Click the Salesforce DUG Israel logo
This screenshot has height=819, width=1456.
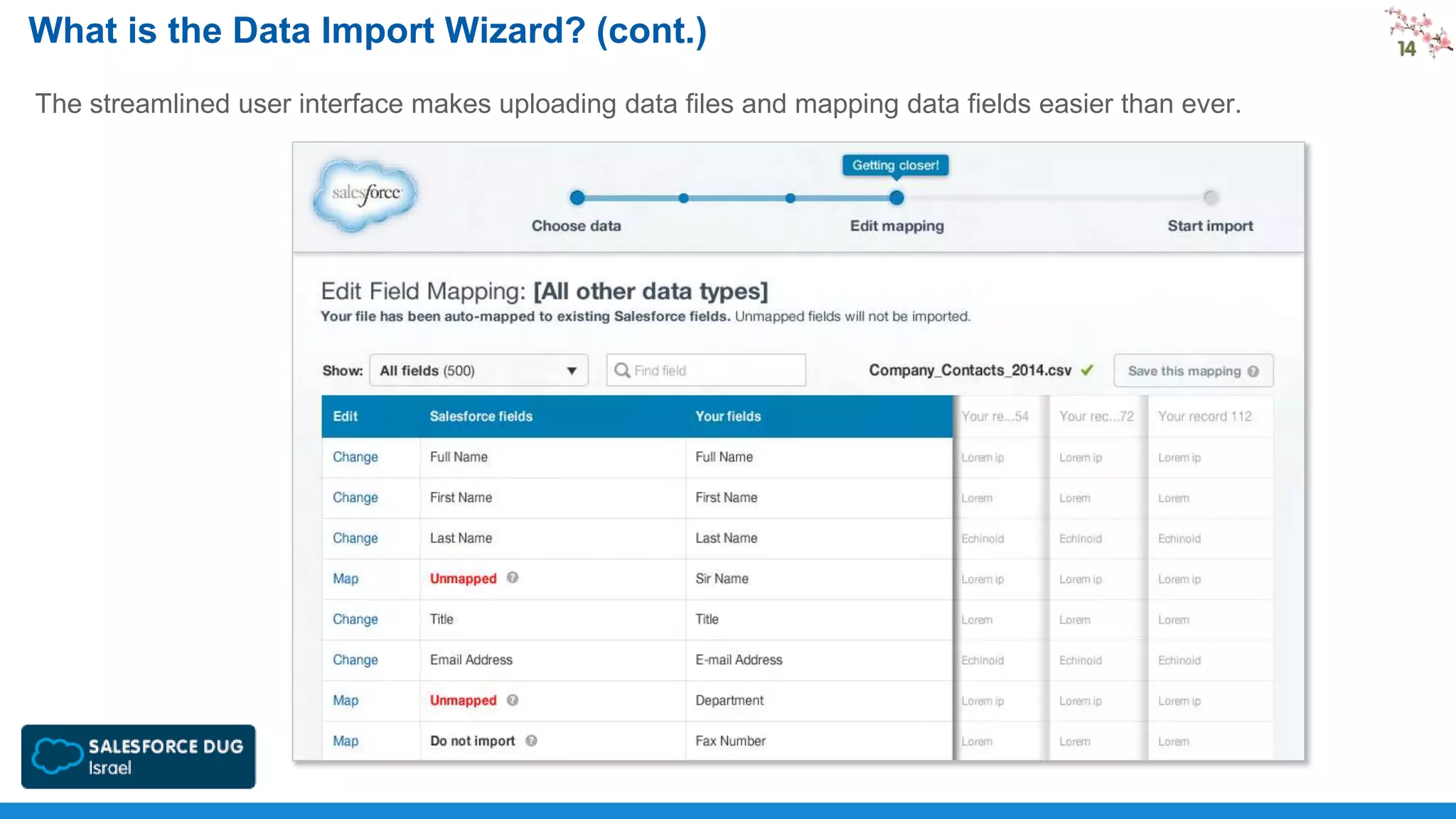(x=139, y=756)
